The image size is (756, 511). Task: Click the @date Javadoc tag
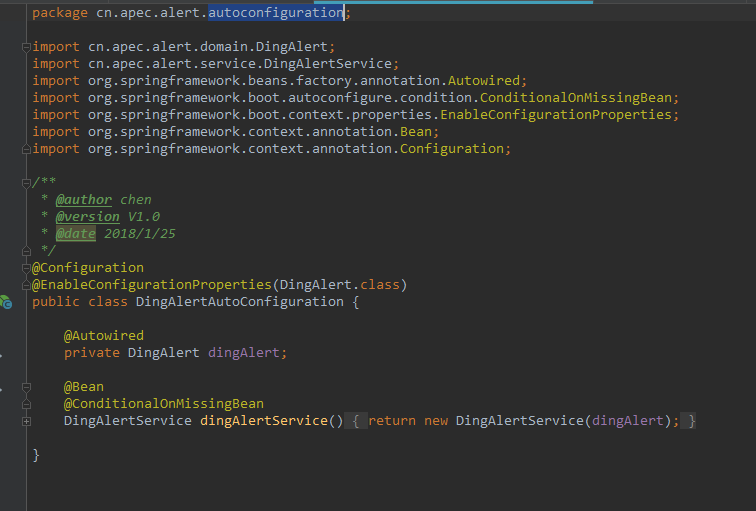click(76, 234)
